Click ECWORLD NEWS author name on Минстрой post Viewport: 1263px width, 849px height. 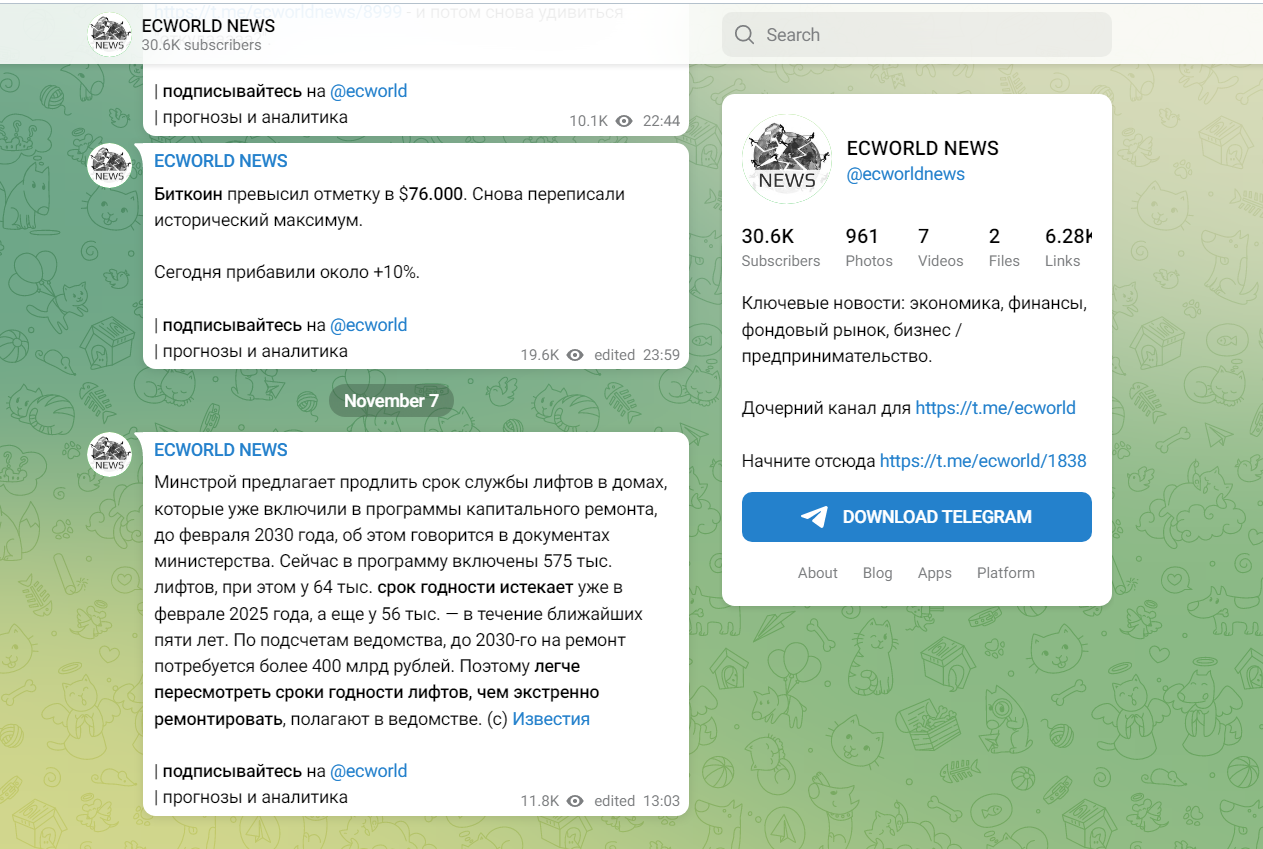221,450
